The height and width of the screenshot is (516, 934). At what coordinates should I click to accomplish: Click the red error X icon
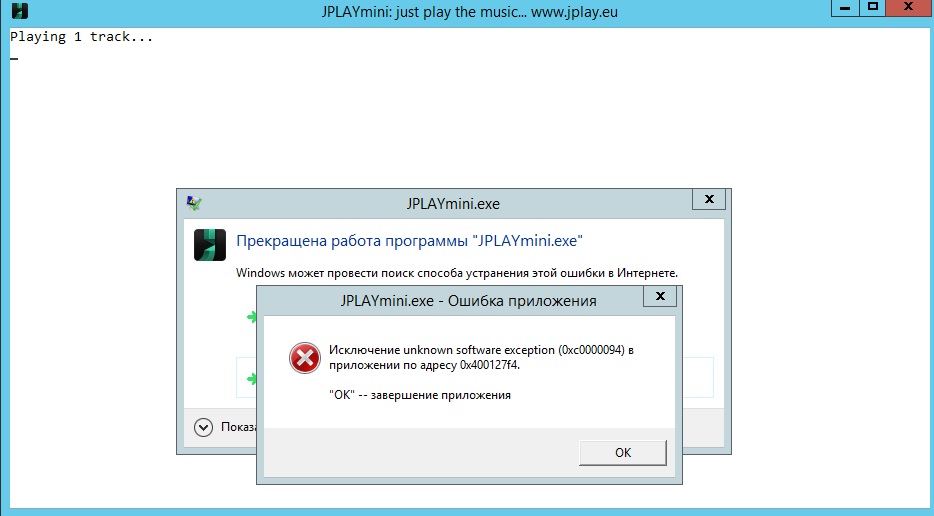tap(304, 358)
